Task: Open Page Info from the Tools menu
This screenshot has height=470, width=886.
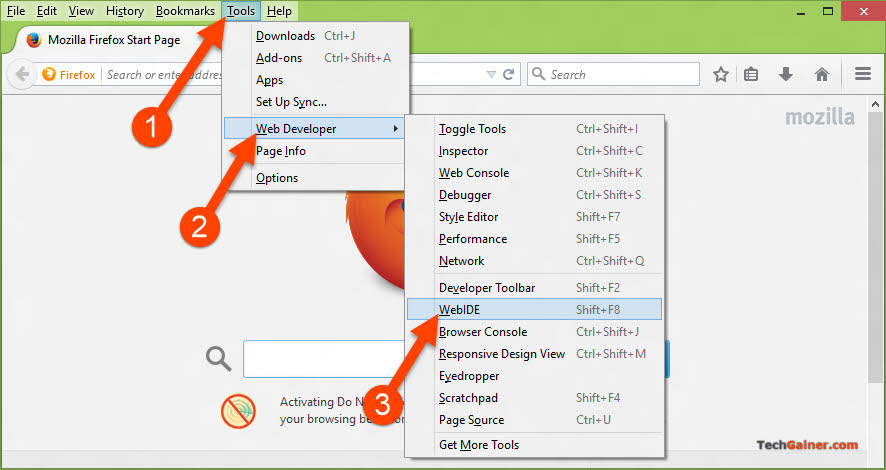Action: pyautogui.click(x=315, y=151)
